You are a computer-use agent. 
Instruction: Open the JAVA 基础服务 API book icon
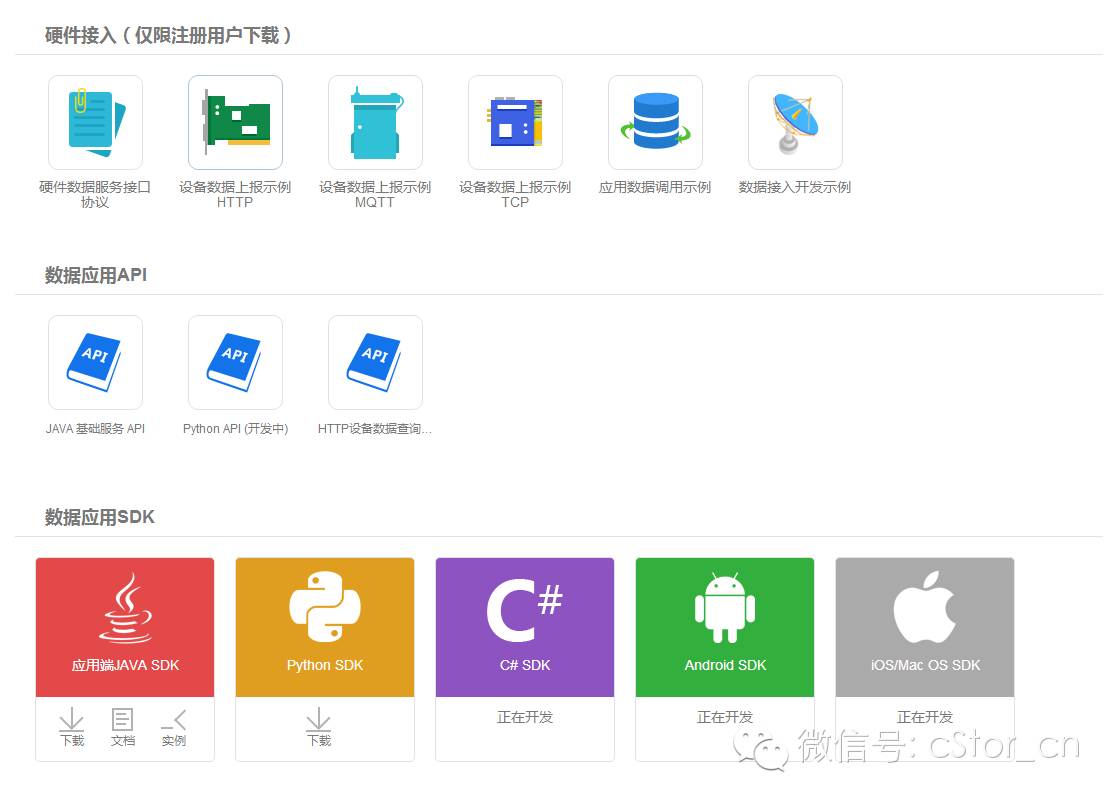pos(96,362)
